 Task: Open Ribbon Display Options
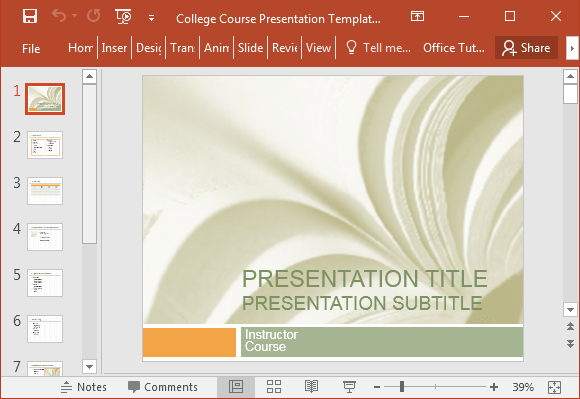(417, 16)
